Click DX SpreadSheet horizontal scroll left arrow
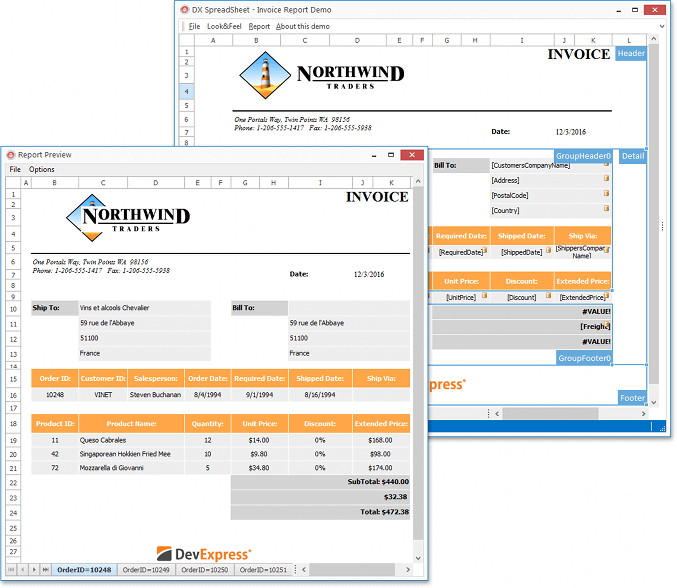Viewport: 677px width, 588px height. coord(497,414)
